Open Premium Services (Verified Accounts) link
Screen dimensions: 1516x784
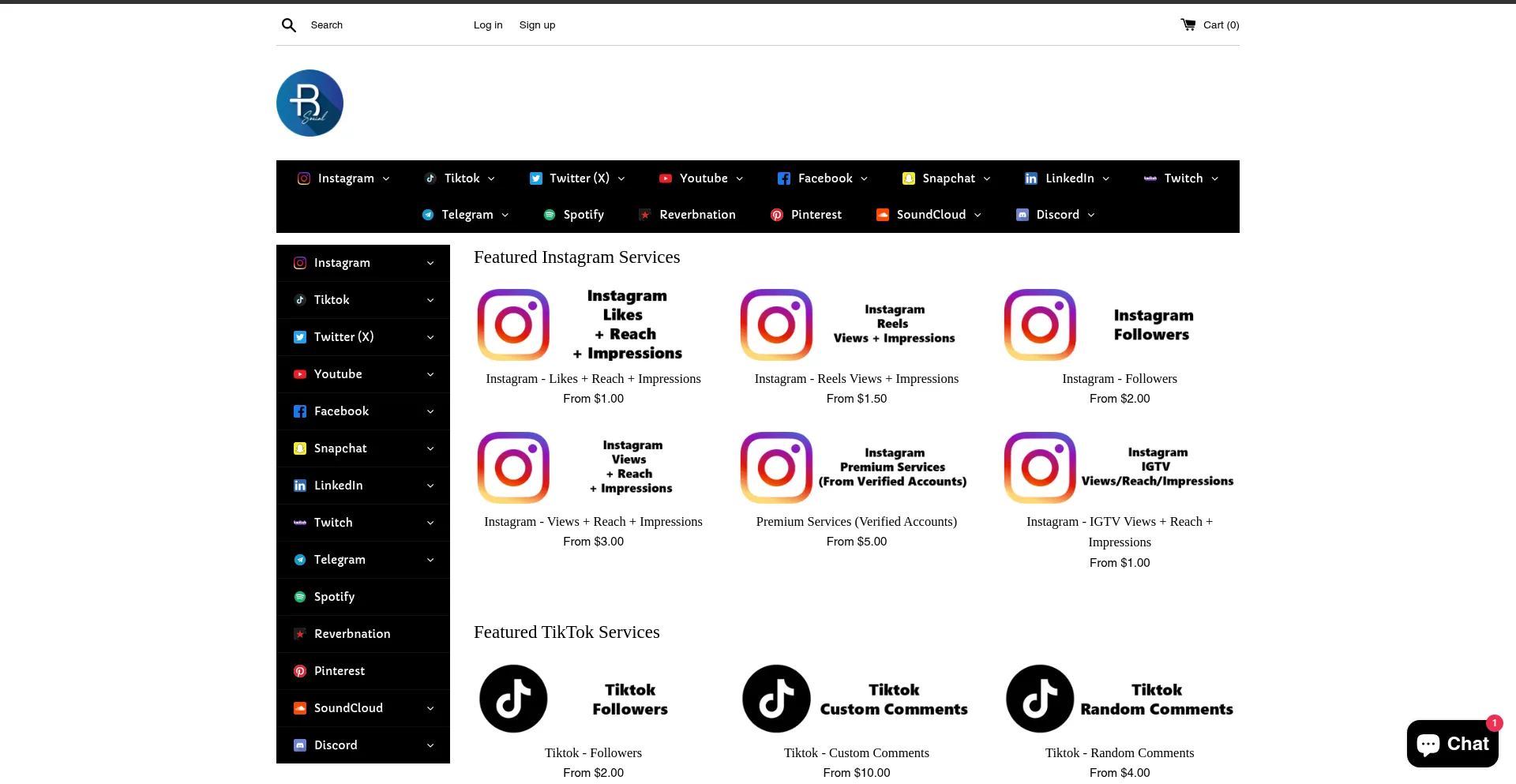[857, 522]
